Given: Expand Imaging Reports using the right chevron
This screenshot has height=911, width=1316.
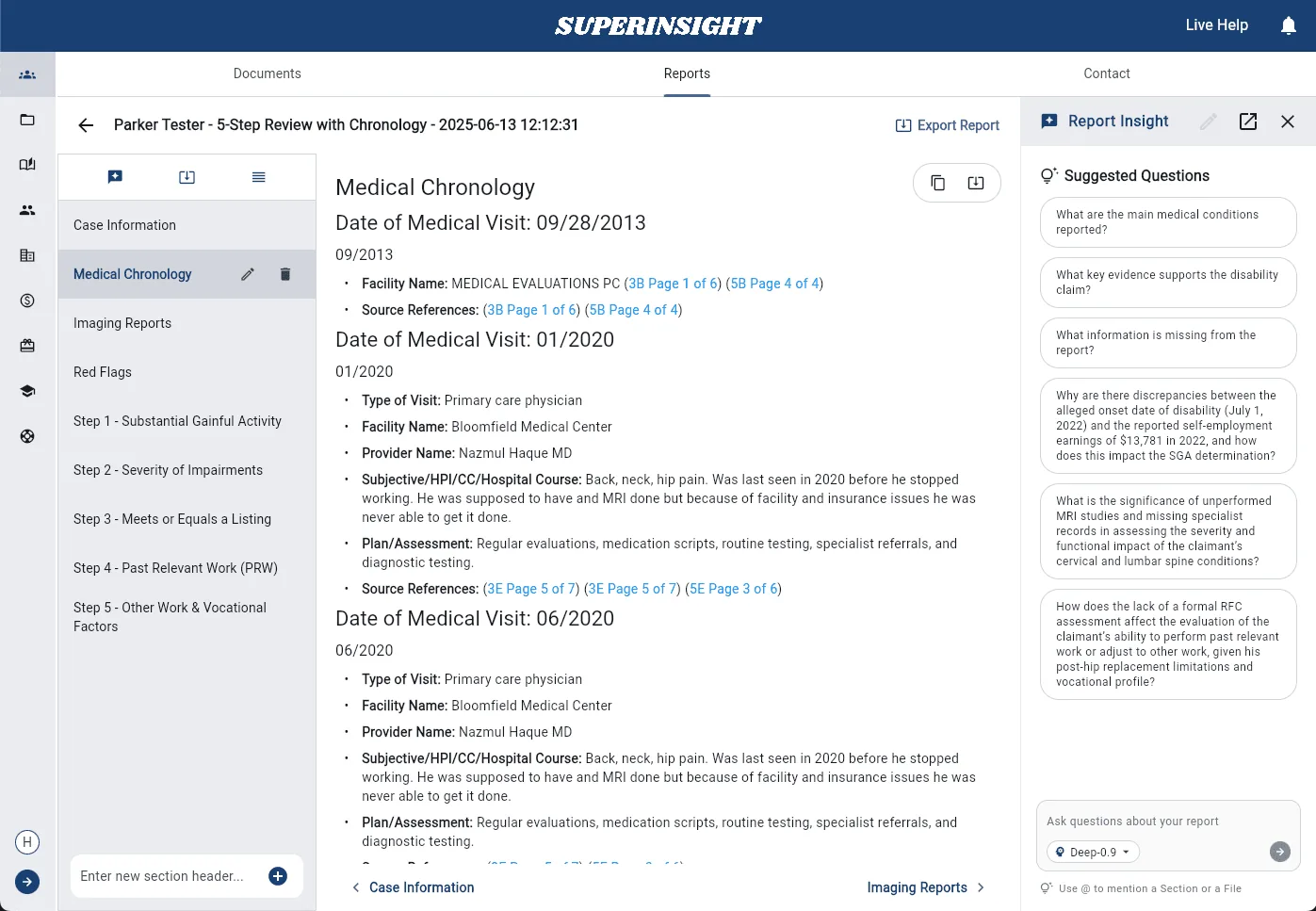Looking at the screenshot, I should [x=981, y=887].
